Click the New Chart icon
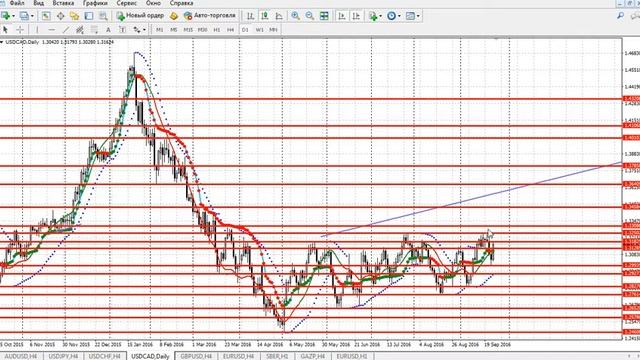 click(x=6, y=16)
